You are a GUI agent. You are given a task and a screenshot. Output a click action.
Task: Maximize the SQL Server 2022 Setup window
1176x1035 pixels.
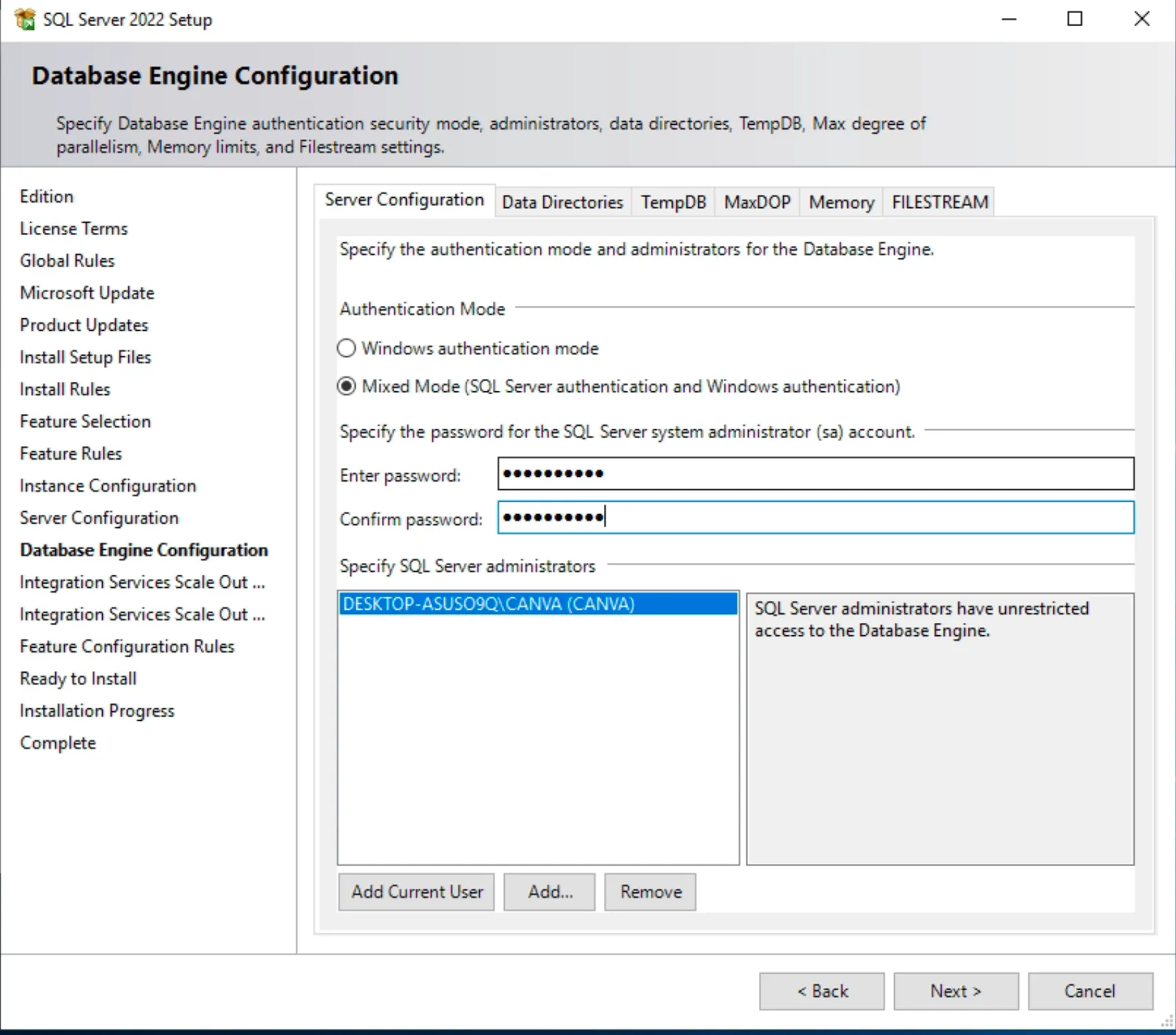coord(1075,19)
